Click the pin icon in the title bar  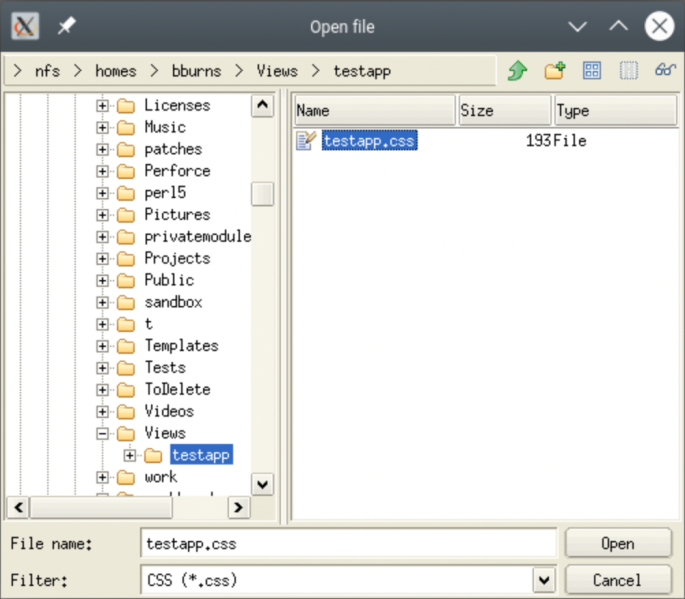tap(66, 27)
